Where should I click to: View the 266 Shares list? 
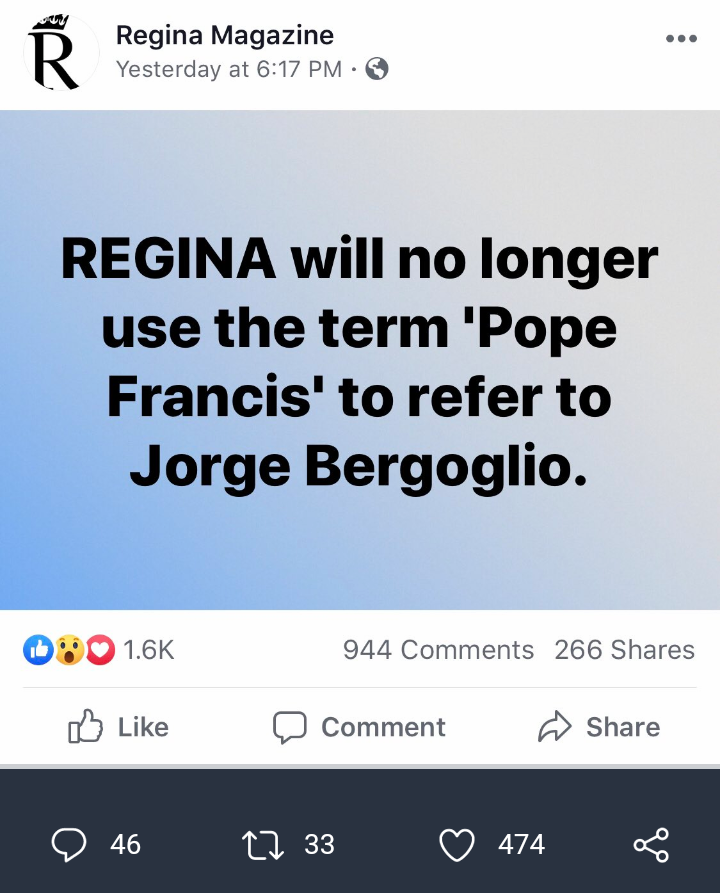coord(625,650)
